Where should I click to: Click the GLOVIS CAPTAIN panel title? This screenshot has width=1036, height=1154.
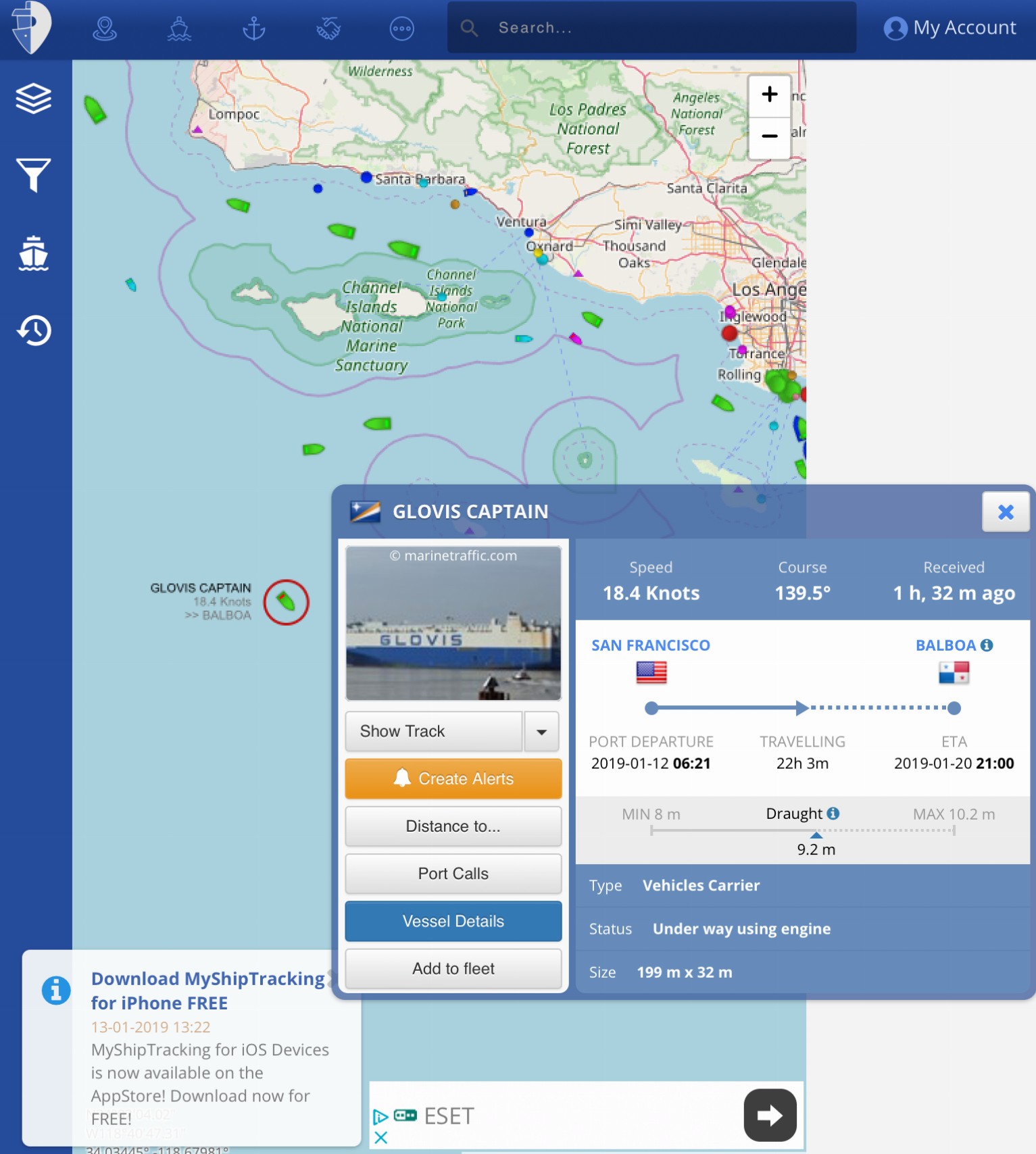470,511
